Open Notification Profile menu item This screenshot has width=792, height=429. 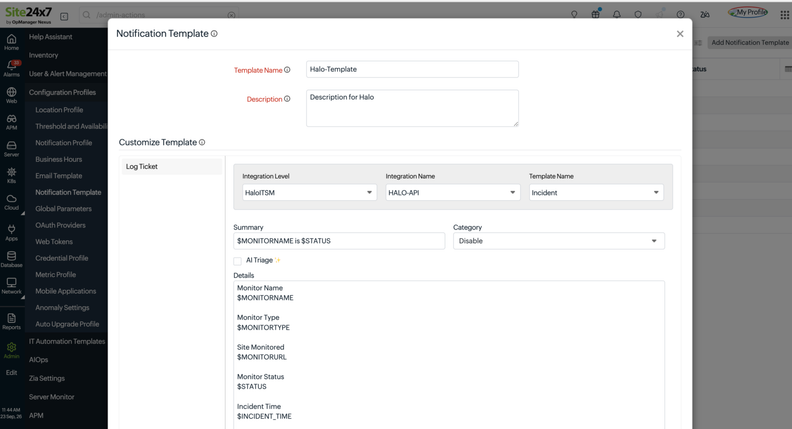point(64,142)
